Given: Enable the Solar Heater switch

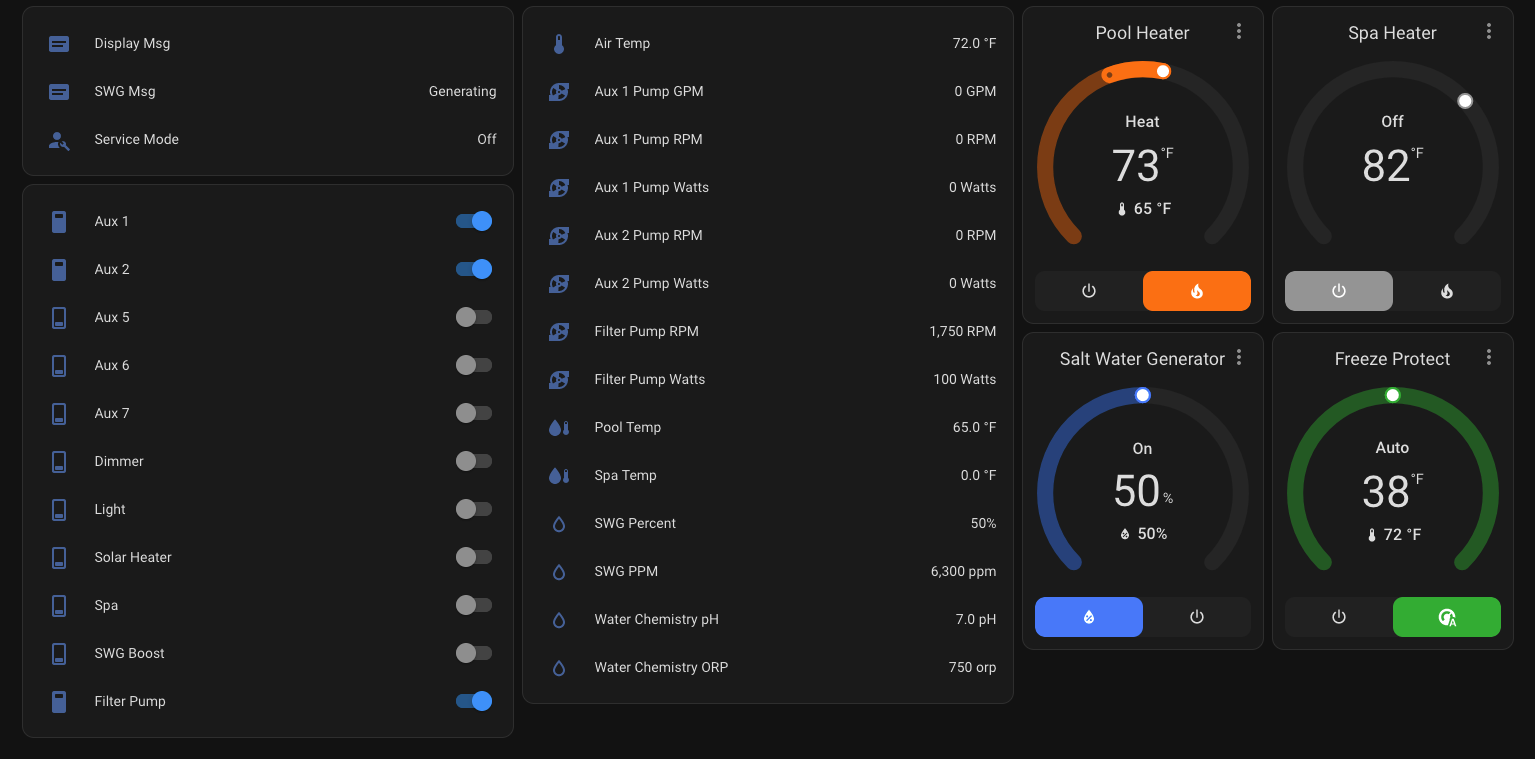Looking at the screenshot, I should pyautogui.click(x=474, y=557).
